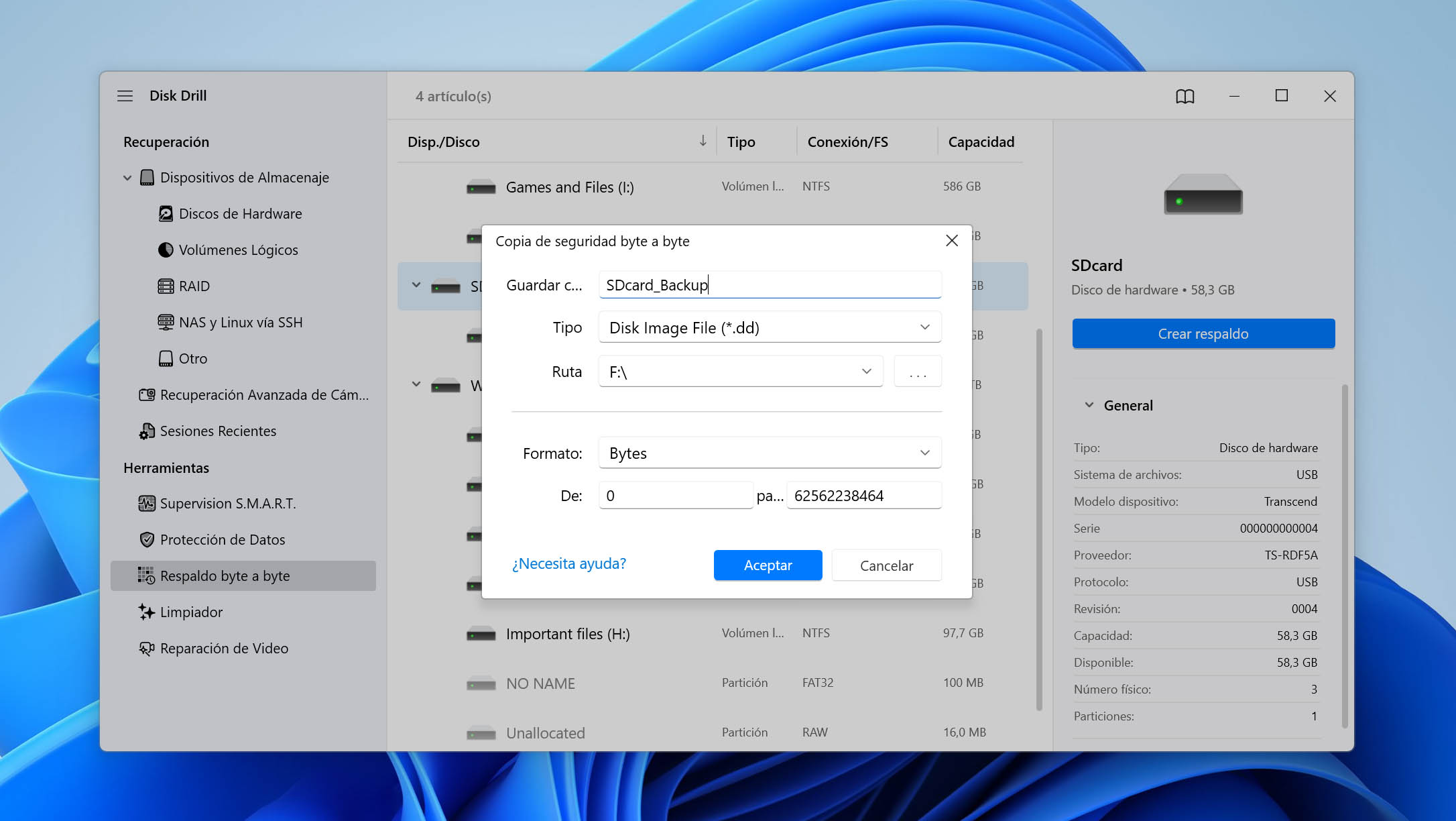Image resolution: width=1456 pixels, height=821 pixels.
Task: Click the Sesiones Recientes icon
Action: pyautogui.click(x=147, y=431)
